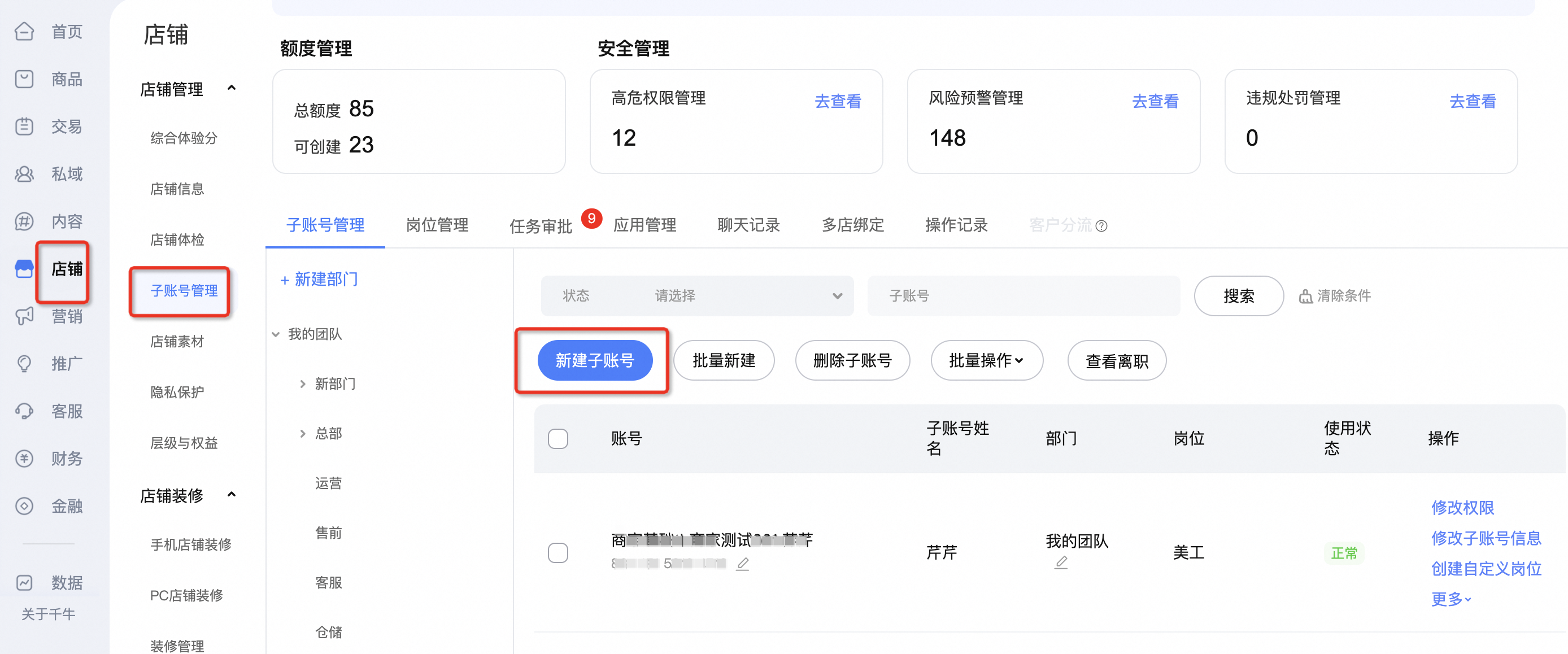
Task: Click the edit pencil beside 我的团队 department
Action: (1060, 562)
